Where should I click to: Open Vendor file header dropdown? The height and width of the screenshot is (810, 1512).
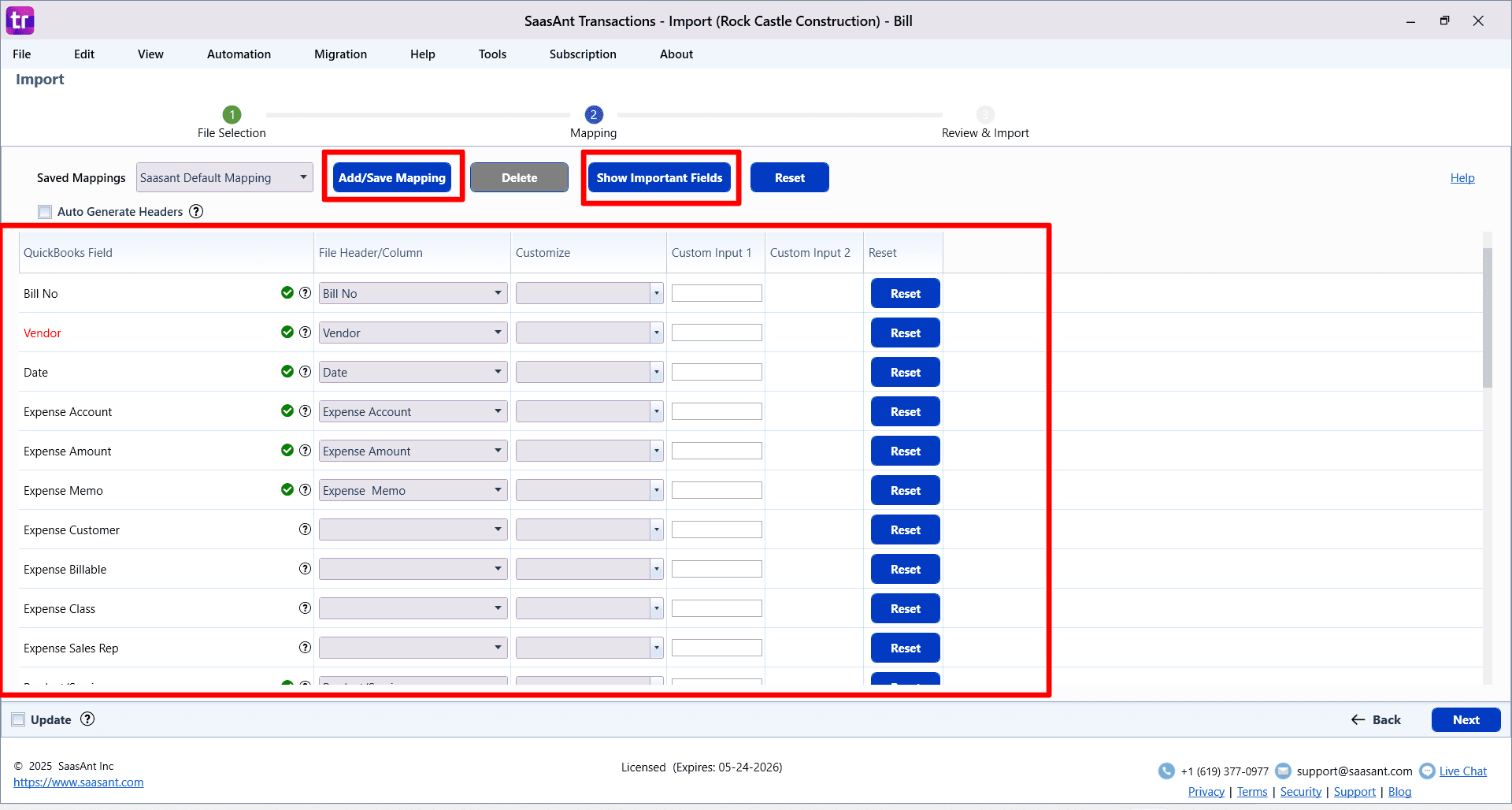click(x=413, y=333)
